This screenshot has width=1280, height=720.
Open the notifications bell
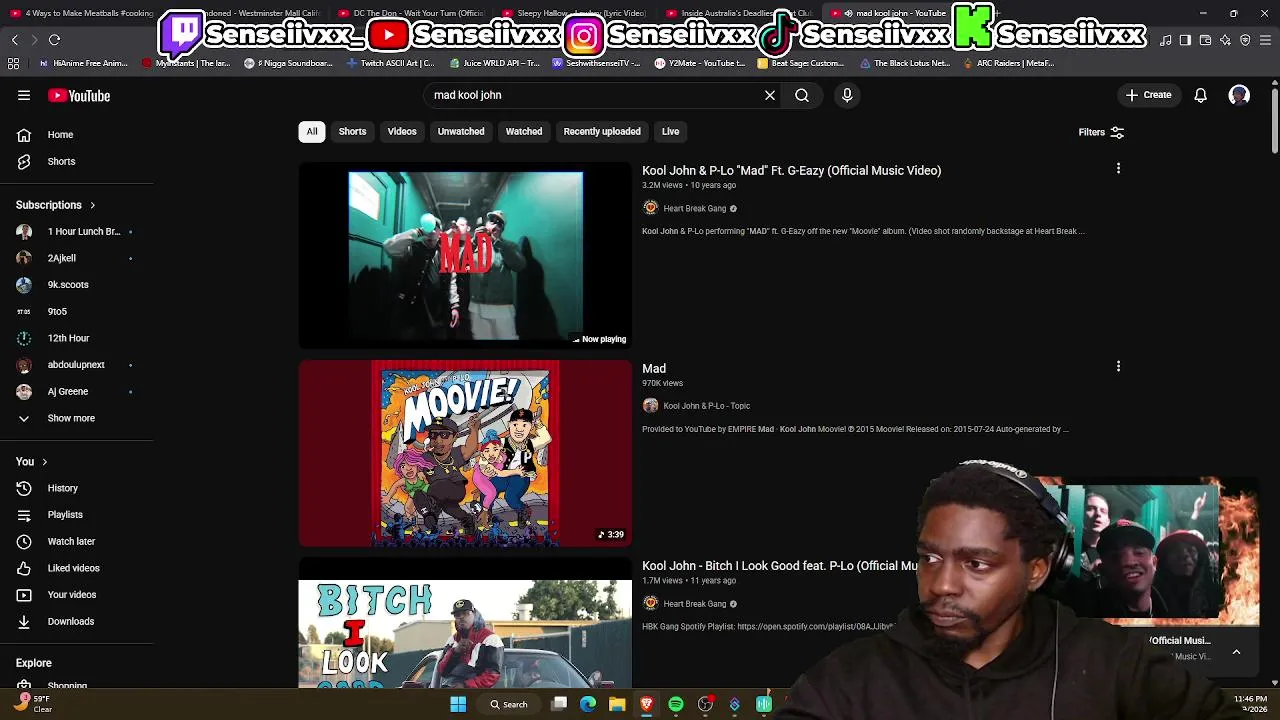1201,95
